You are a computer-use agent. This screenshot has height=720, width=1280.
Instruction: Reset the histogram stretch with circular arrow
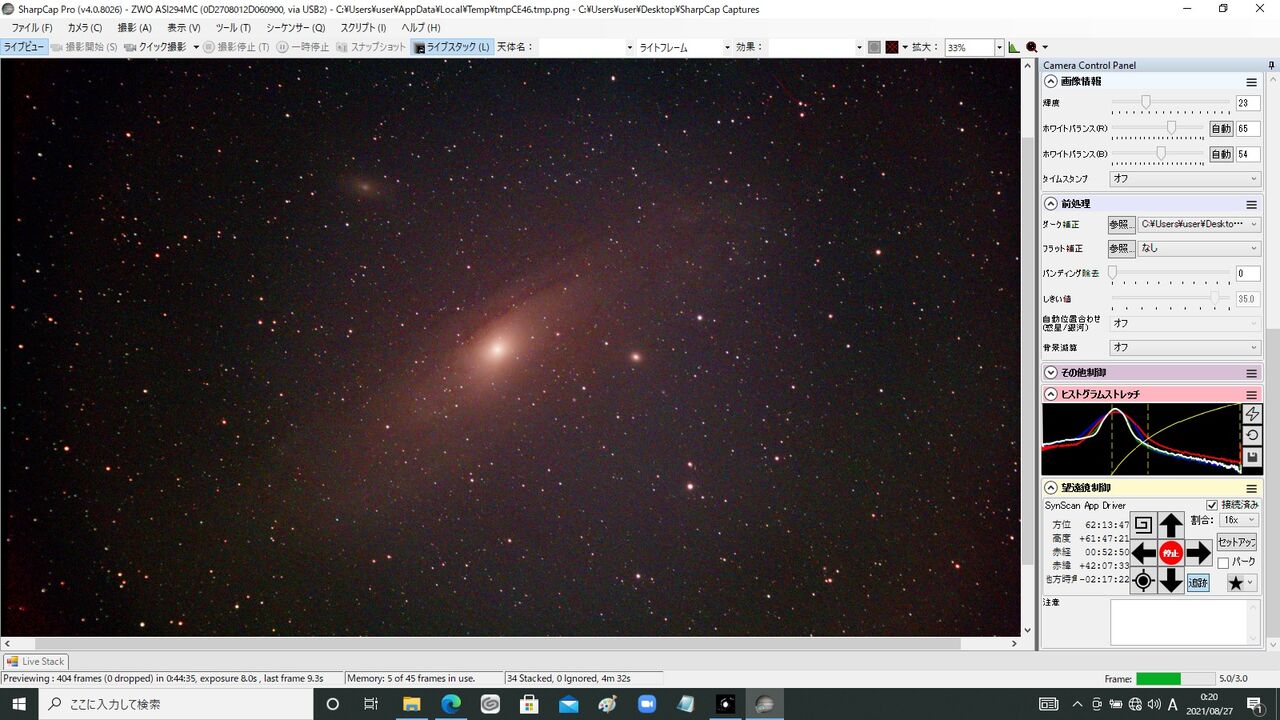(x=1252, y=436)
